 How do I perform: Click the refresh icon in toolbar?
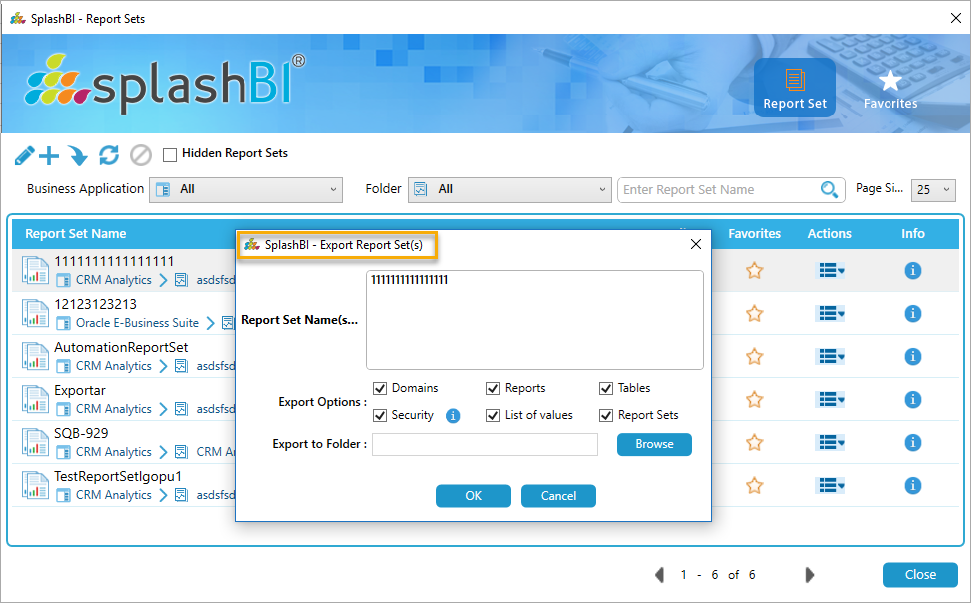pos(109,155)
